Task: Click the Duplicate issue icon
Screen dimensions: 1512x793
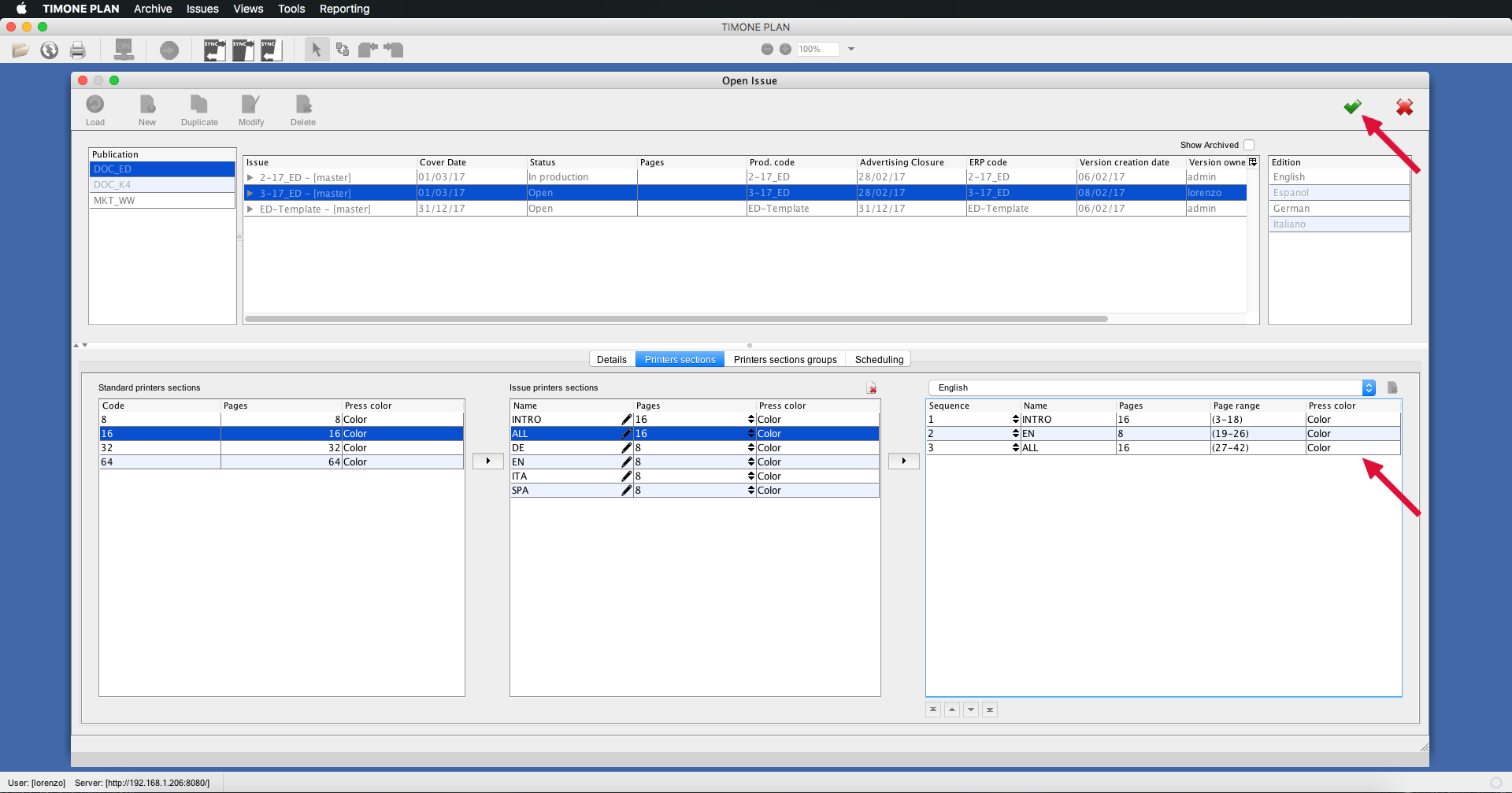Action: 199,104
